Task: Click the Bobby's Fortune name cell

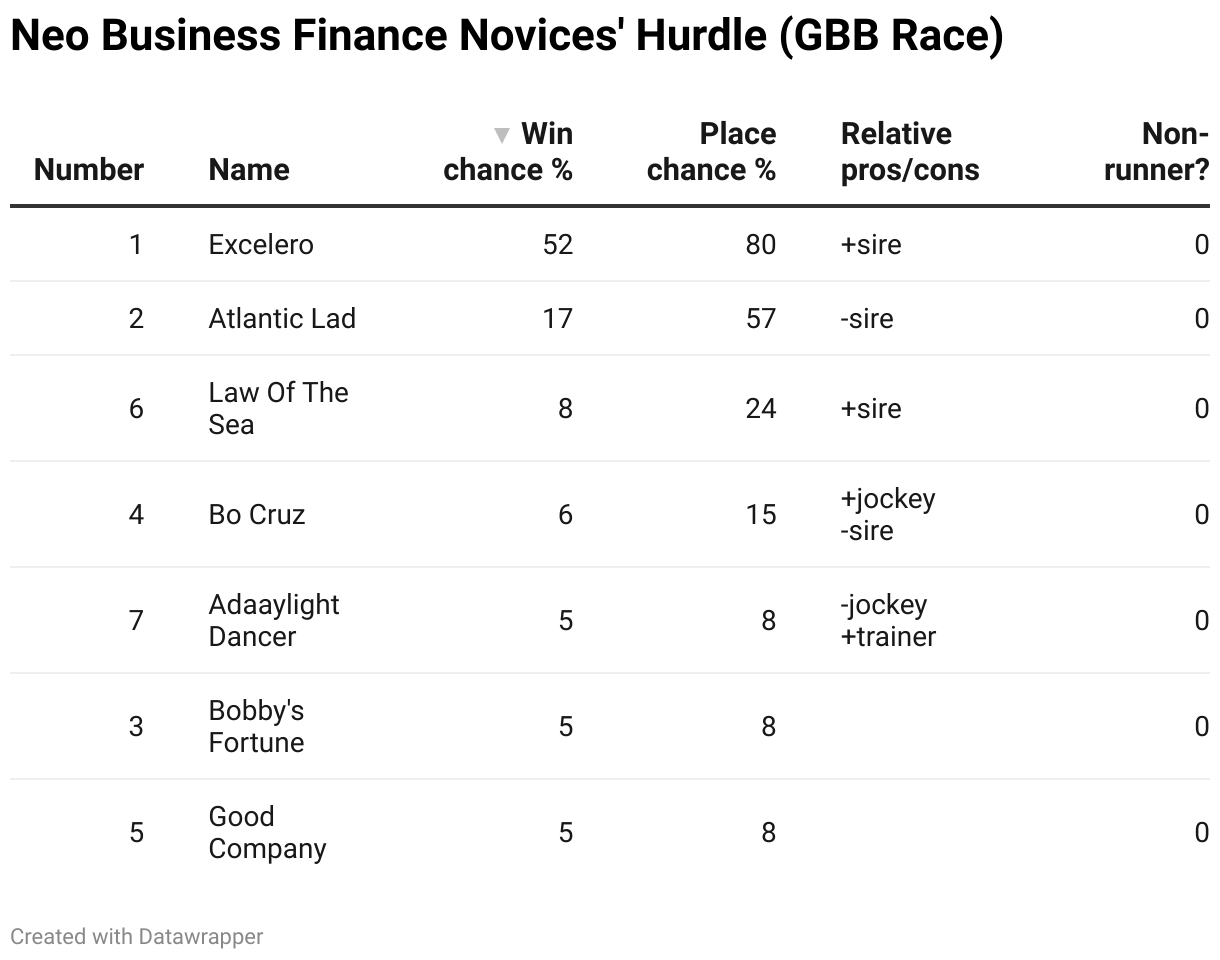Action: [x=256, y=727]
